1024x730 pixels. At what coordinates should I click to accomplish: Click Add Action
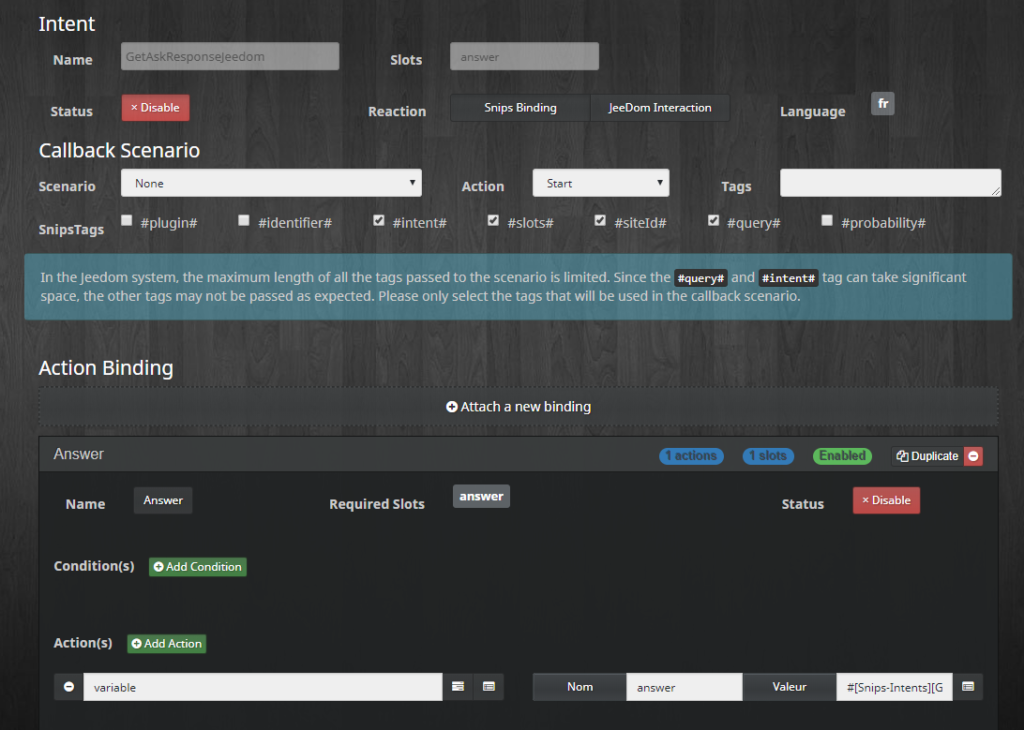click(167, 644)
